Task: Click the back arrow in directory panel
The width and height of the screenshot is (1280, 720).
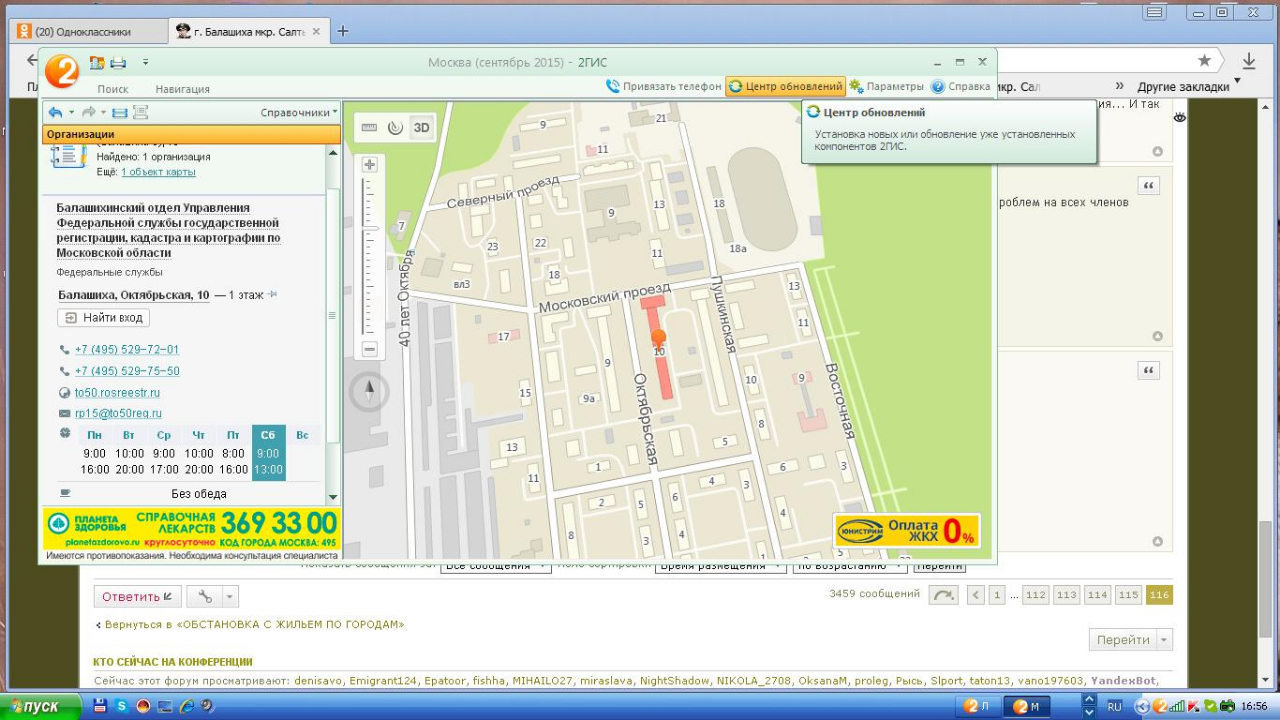Action: [55, 113]
